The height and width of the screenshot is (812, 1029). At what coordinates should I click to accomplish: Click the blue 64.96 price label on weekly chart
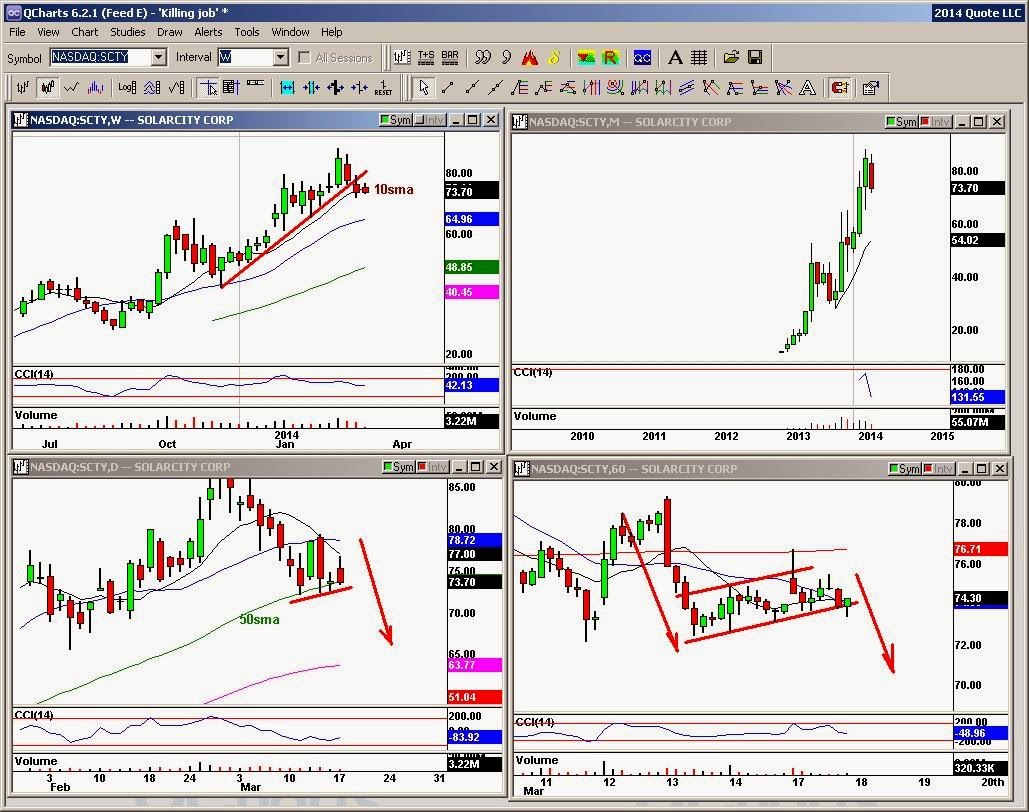[472, 219]
